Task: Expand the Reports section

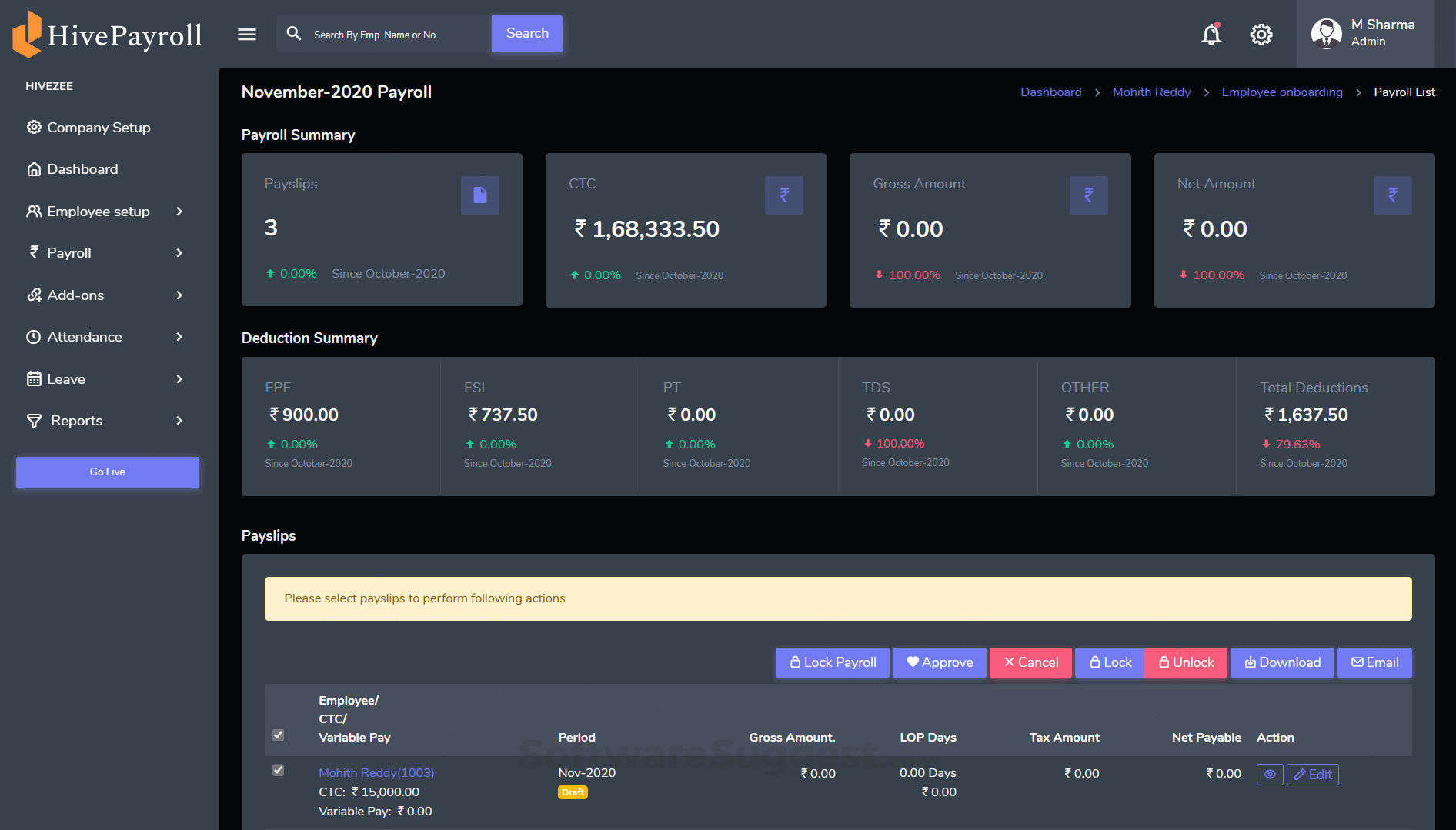Action: 75,421
